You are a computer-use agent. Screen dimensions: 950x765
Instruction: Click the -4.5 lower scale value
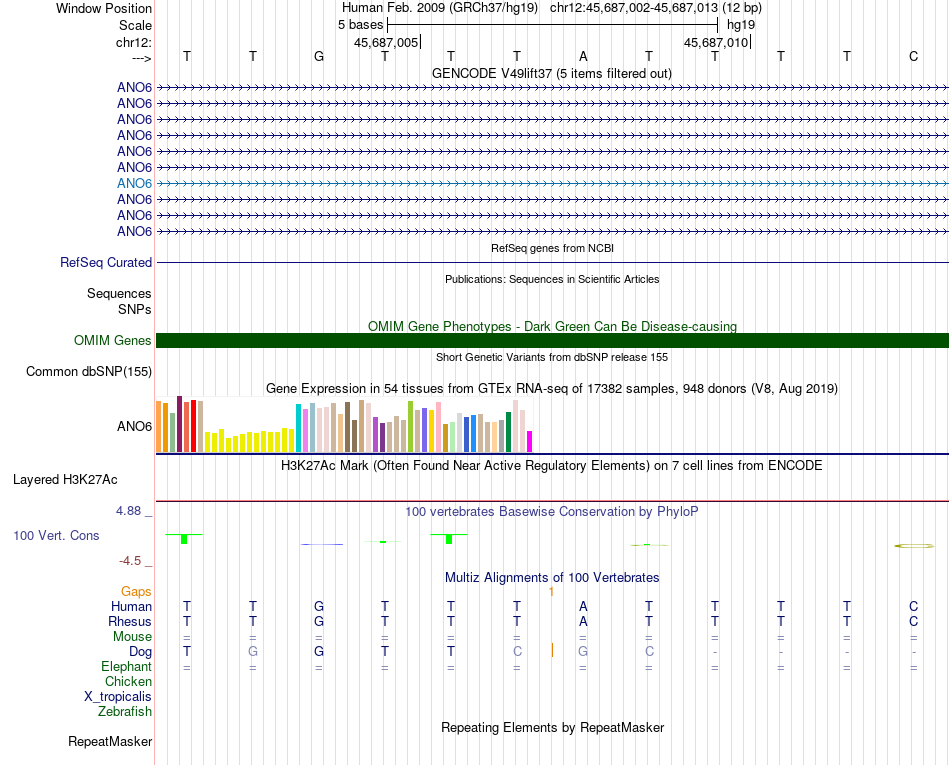(x=130, y=561)
